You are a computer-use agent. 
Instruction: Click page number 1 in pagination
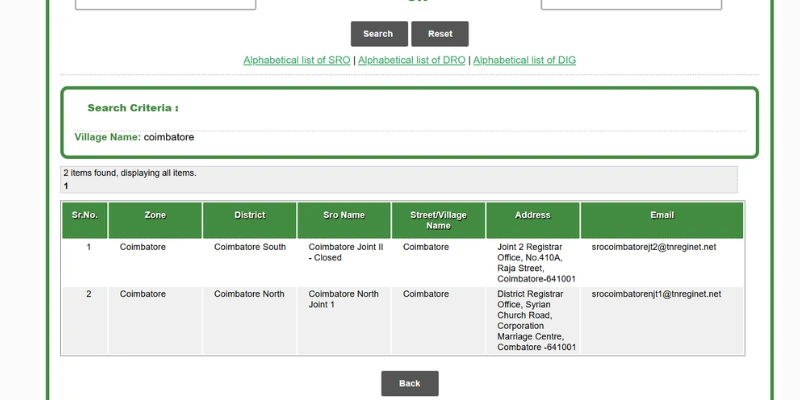click(66, 186)
